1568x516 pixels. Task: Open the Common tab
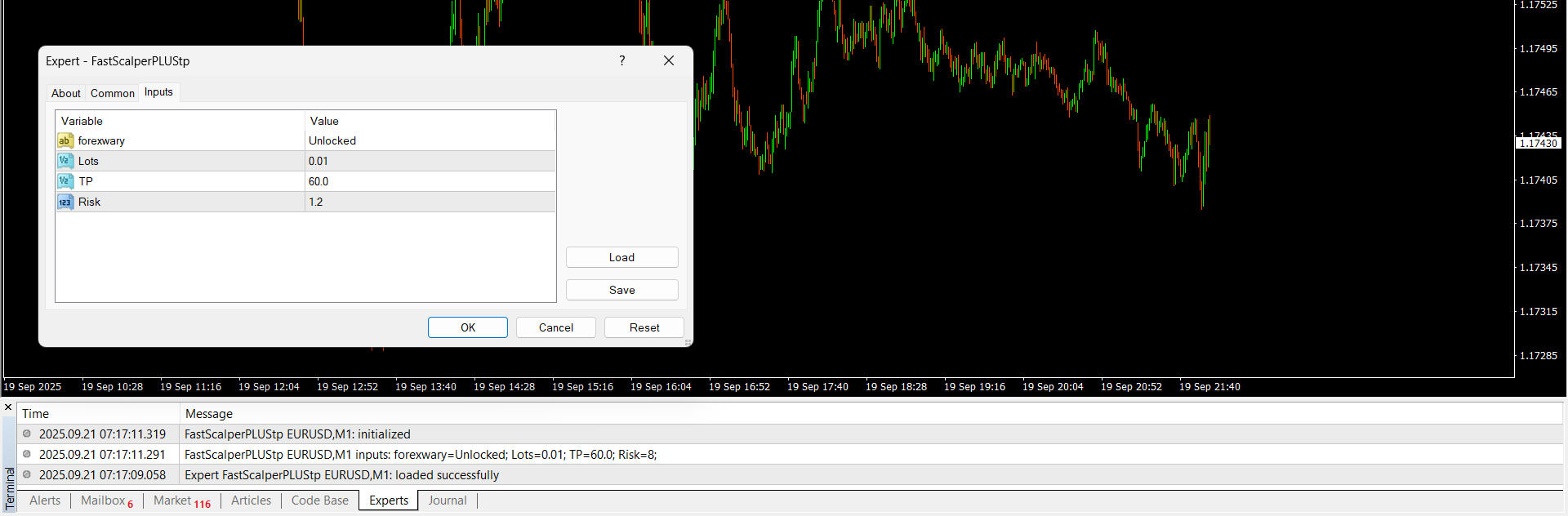[113, 93]
